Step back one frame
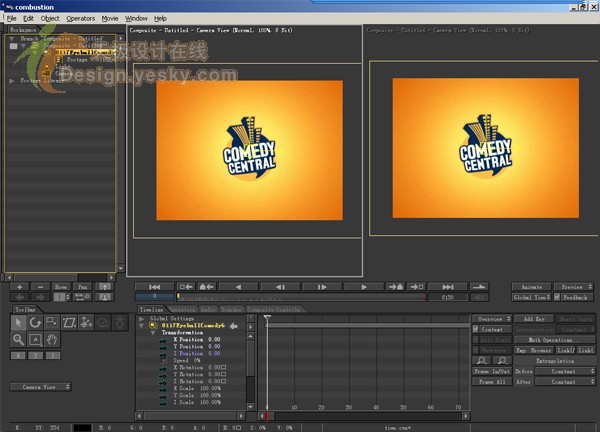Viewport: 600px width, 432px height. [x=280, y=287]
